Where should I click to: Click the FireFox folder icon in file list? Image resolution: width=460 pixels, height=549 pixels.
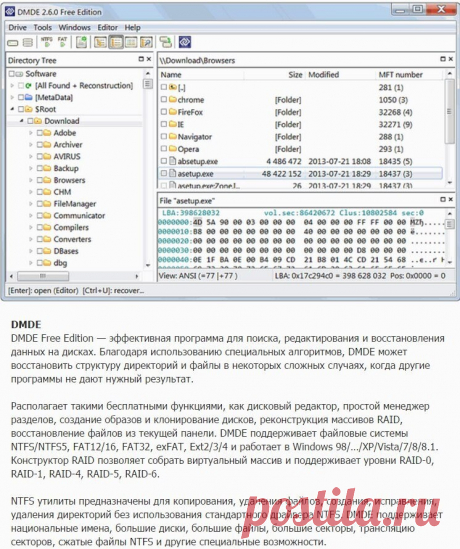(x=173, y=112)
